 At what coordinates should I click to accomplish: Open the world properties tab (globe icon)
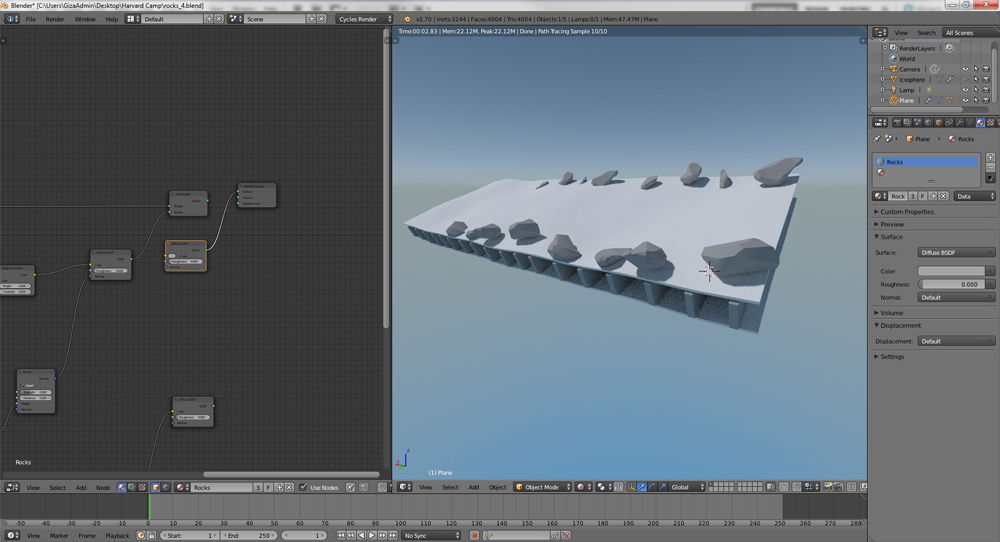(x=928, y=122)
